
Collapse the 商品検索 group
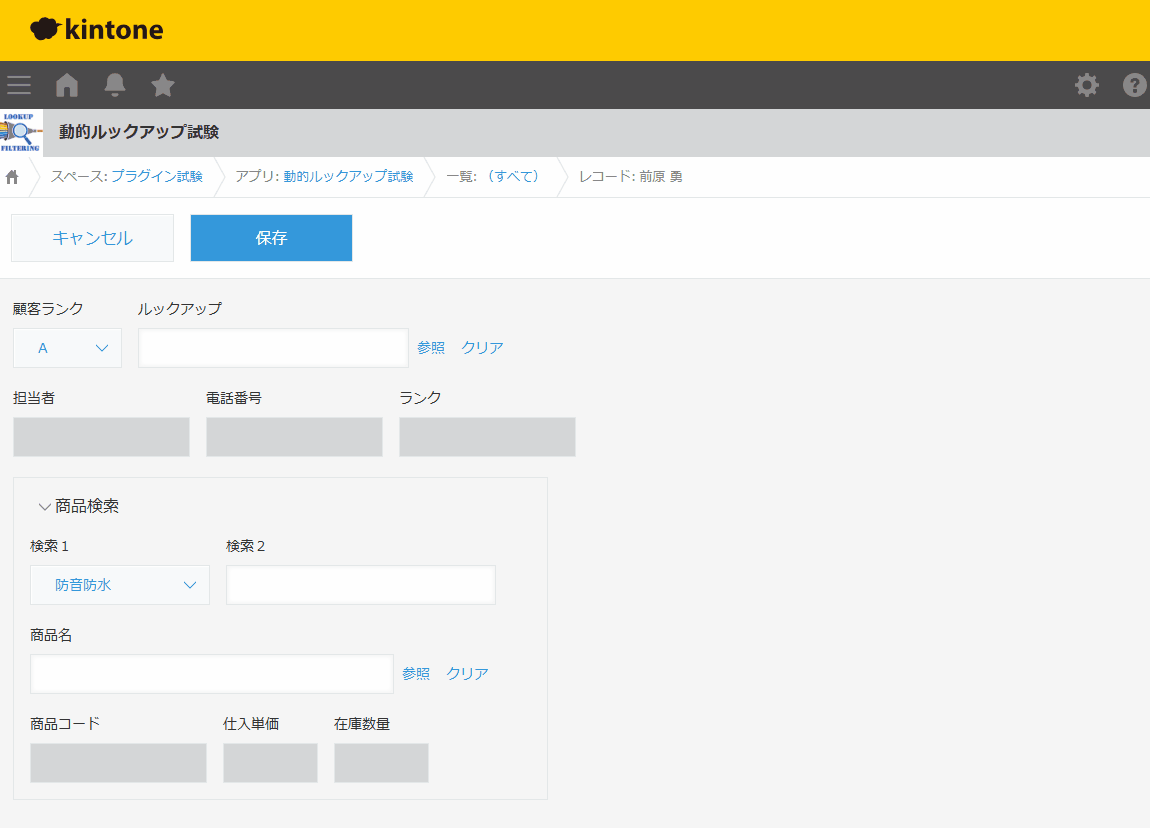click(45, 506)
